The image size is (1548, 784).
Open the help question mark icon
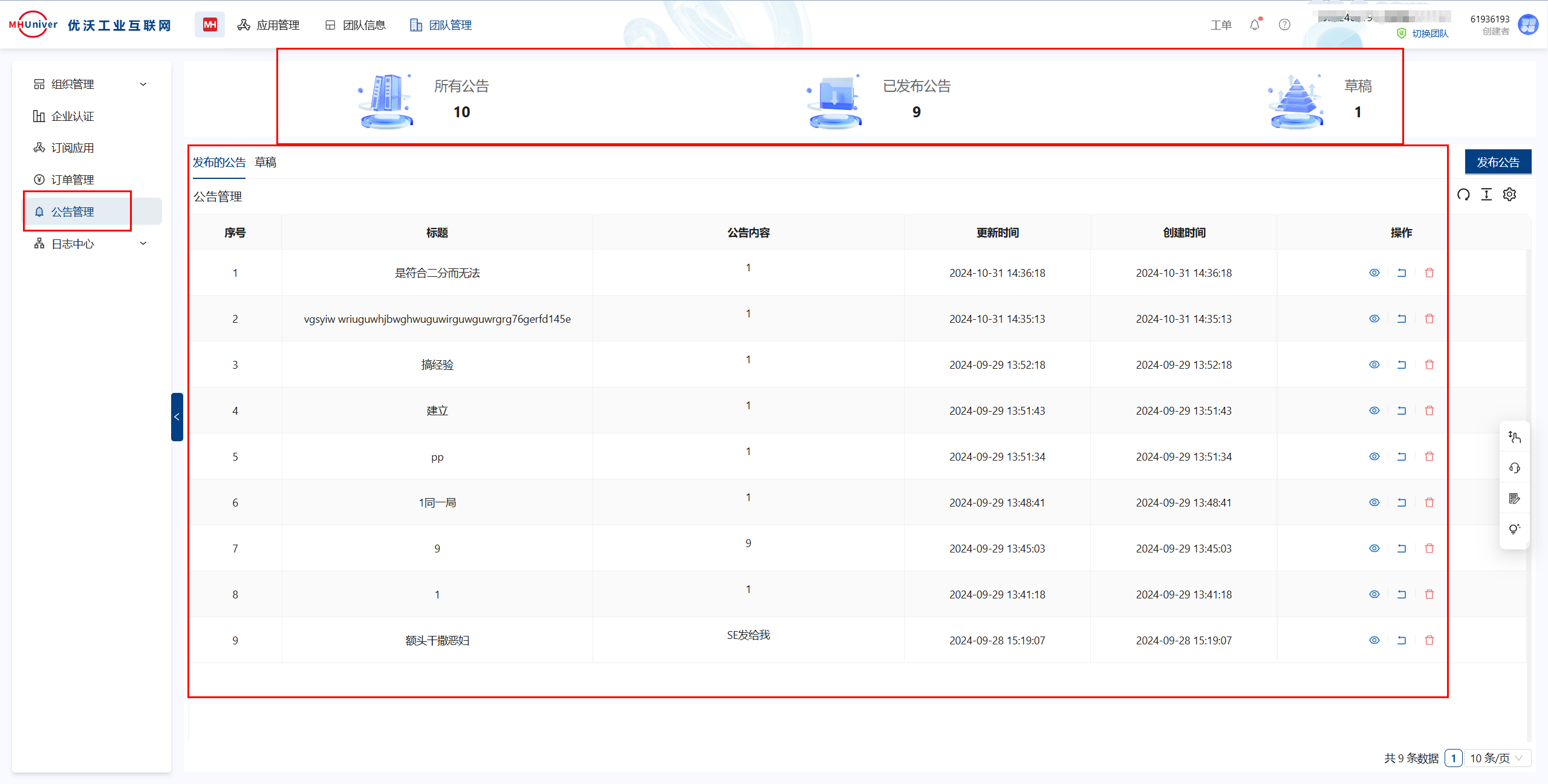[x=1284, y=25]
